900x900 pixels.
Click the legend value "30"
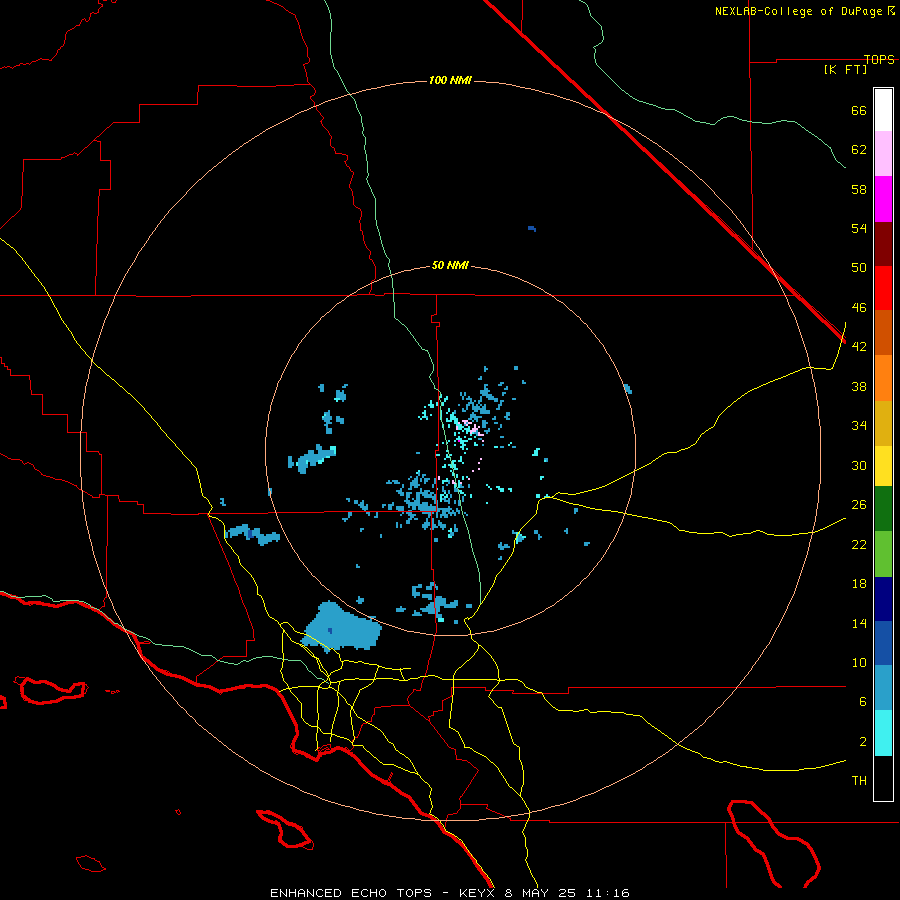pos(859,465)
